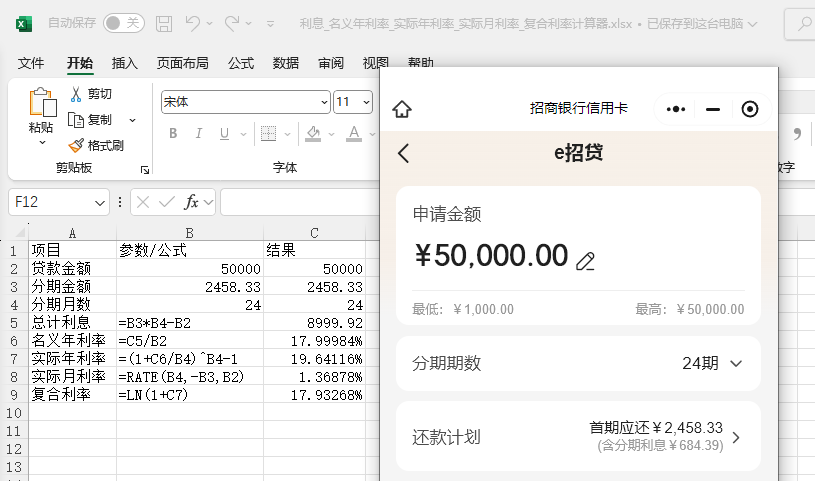Select column B header
815x481 pixels.
point(190,233)
